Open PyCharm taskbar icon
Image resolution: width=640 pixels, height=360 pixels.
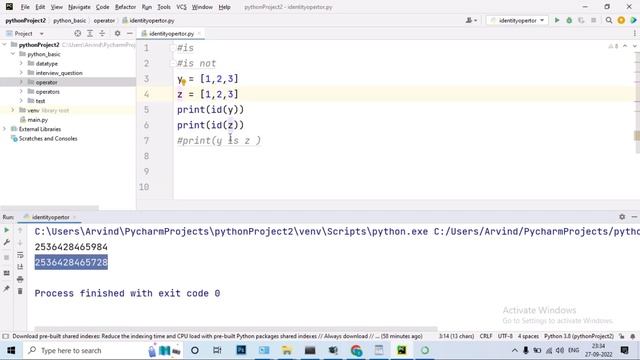[x=402, y=350]
